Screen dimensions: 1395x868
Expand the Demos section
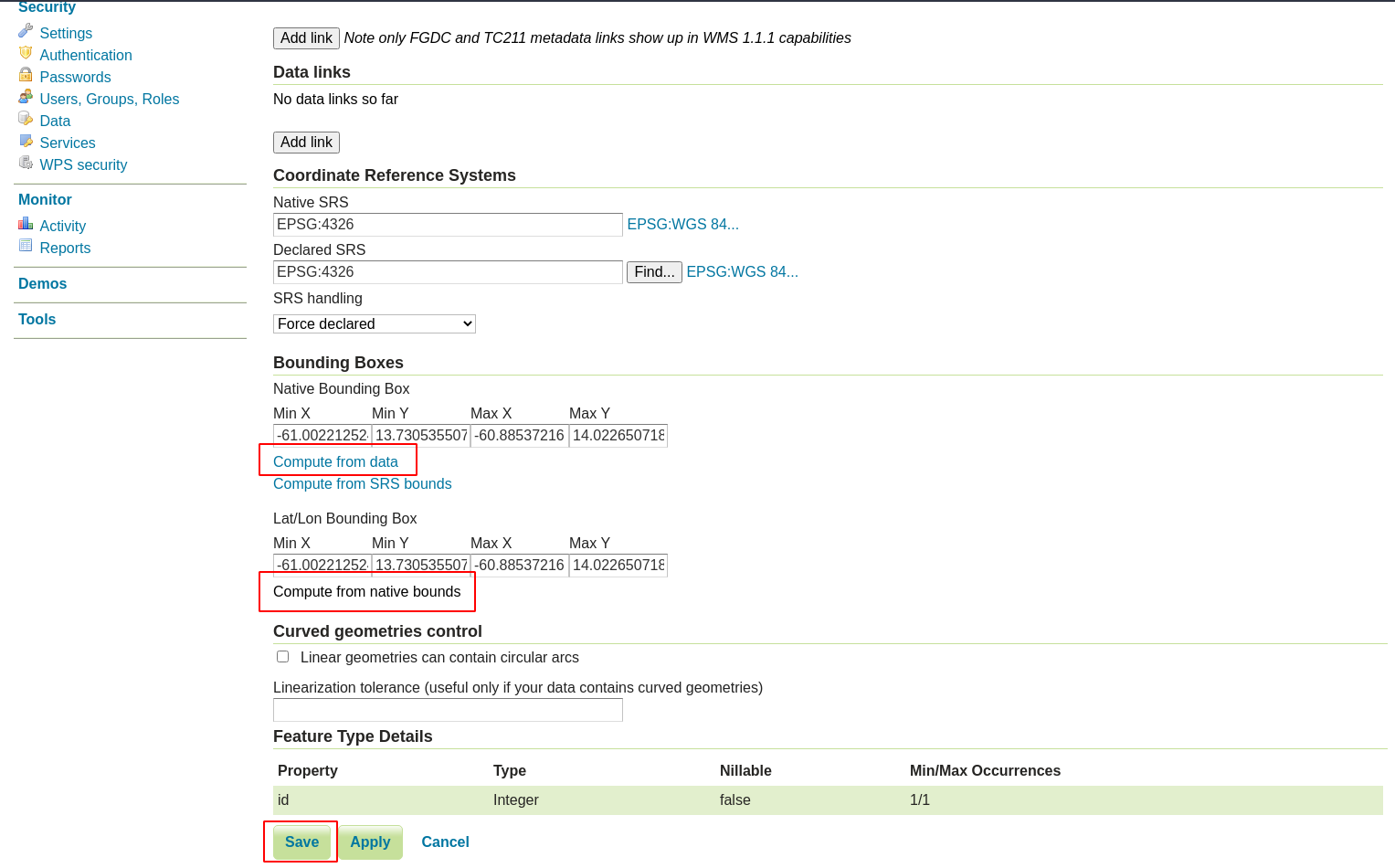[x=42, y=283]
